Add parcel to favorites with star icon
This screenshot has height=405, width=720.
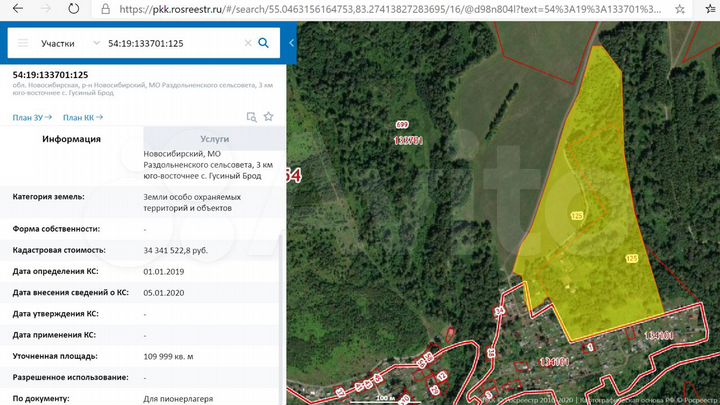268,117
